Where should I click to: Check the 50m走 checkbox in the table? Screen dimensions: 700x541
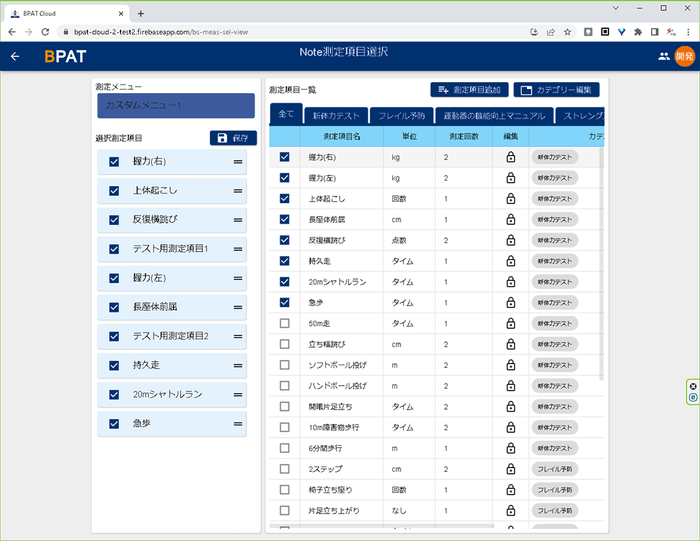click(285, 324)
